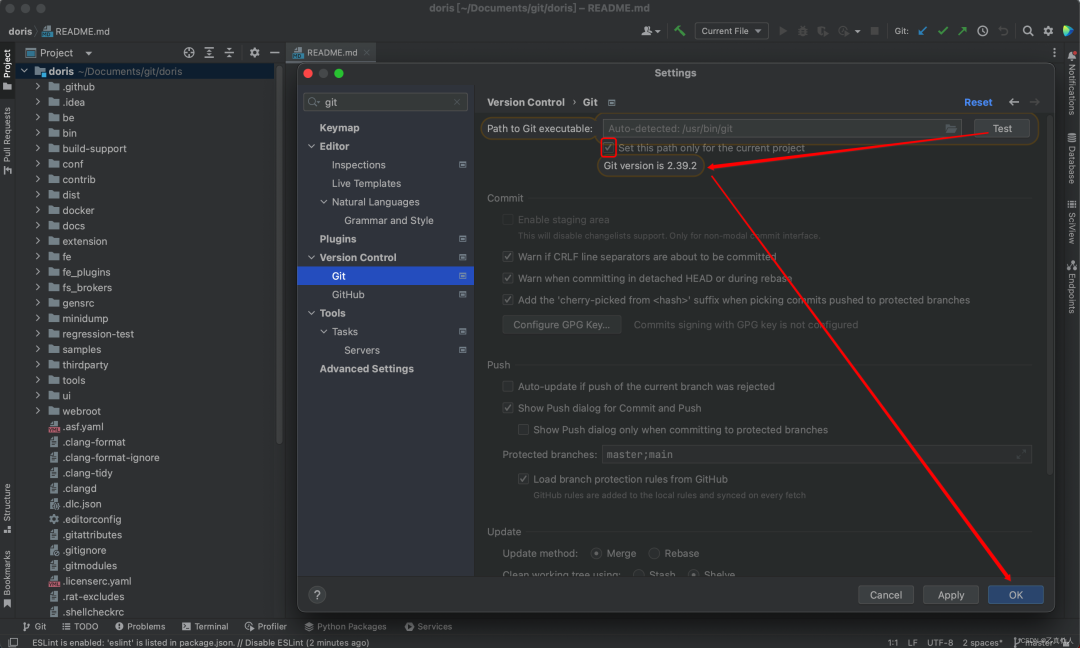This screenshot has height=648, width=1080.
Task: Click the Git rollback icon
Action: [x=1003, y=31]
